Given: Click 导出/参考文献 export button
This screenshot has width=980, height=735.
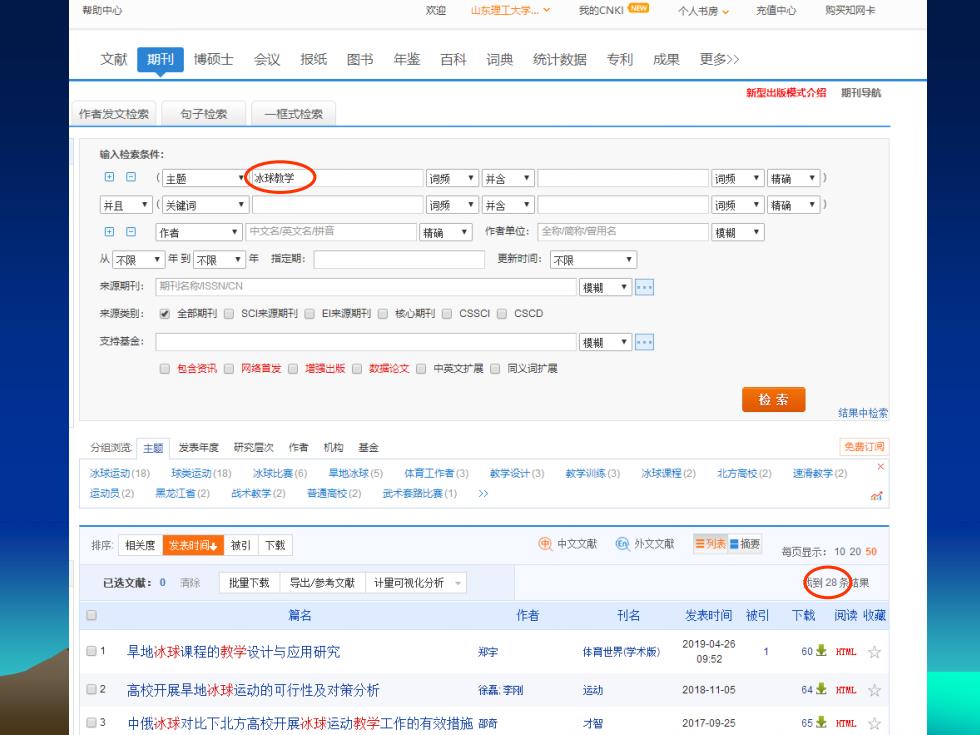Looking at the screenshot, I should coord(322,582).
